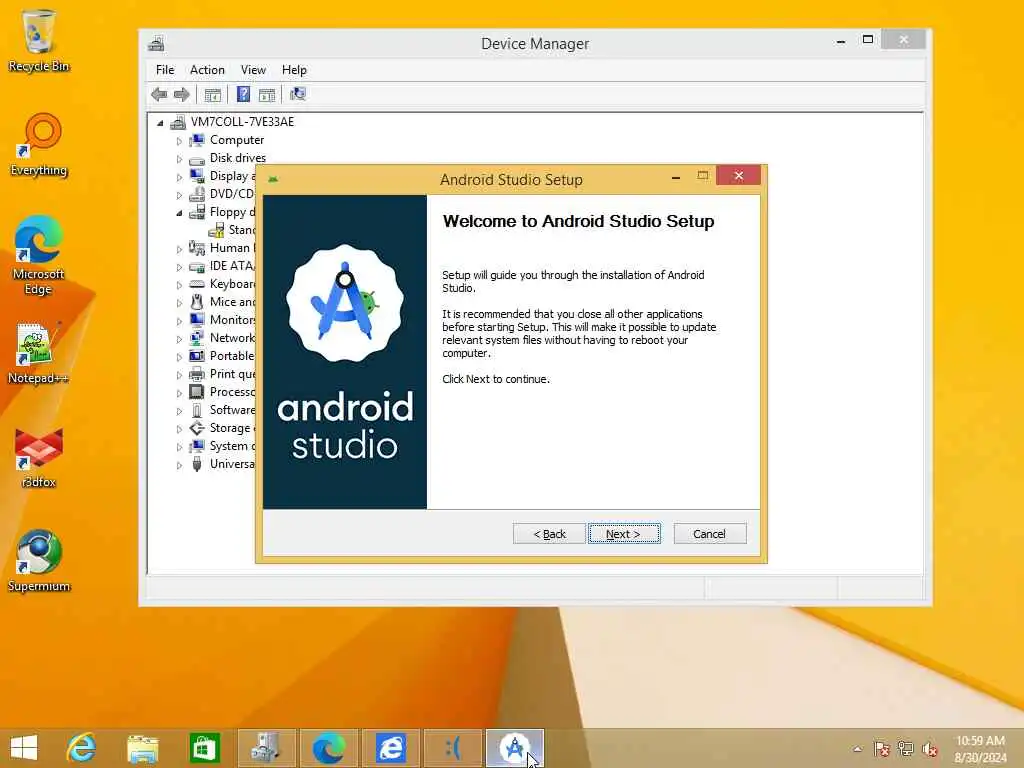Open Microsoft Edge desktop shortcut

tap(39, 255)
